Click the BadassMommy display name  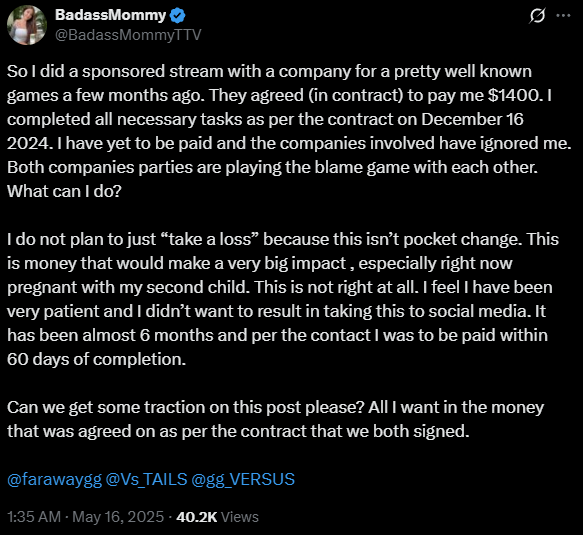(x=110, y=15)
